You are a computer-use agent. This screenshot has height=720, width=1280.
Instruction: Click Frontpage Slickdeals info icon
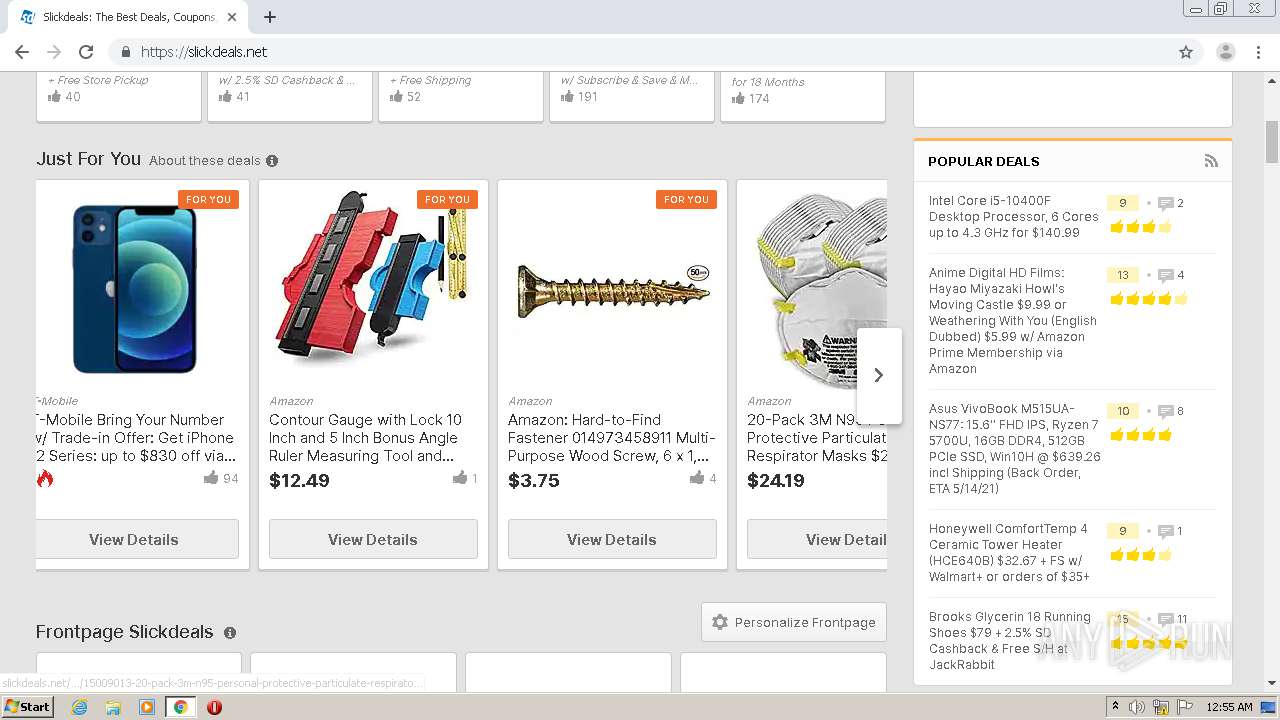click(x=230, y=633)
